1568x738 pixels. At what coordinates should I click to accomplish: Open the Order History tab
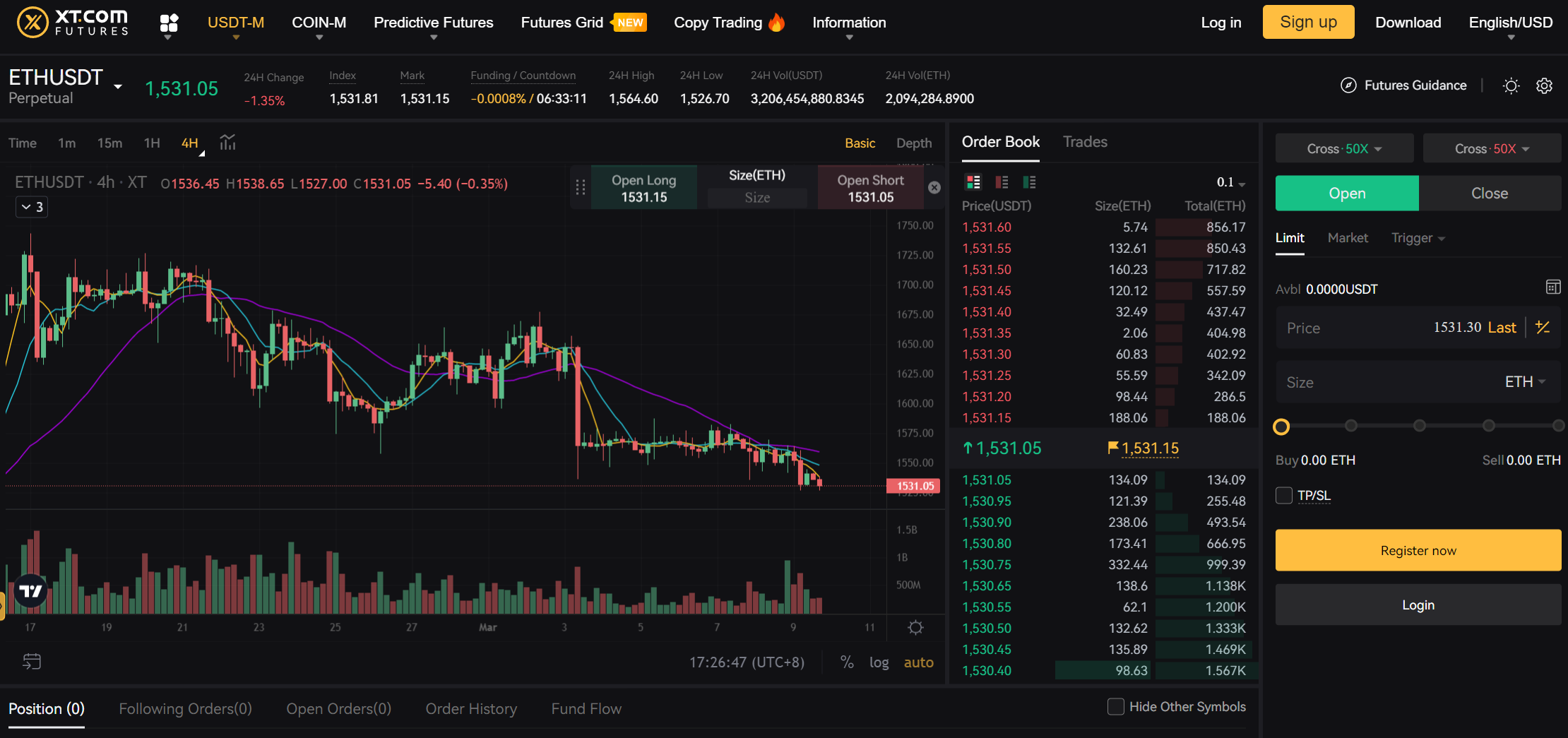coord(471,708)
